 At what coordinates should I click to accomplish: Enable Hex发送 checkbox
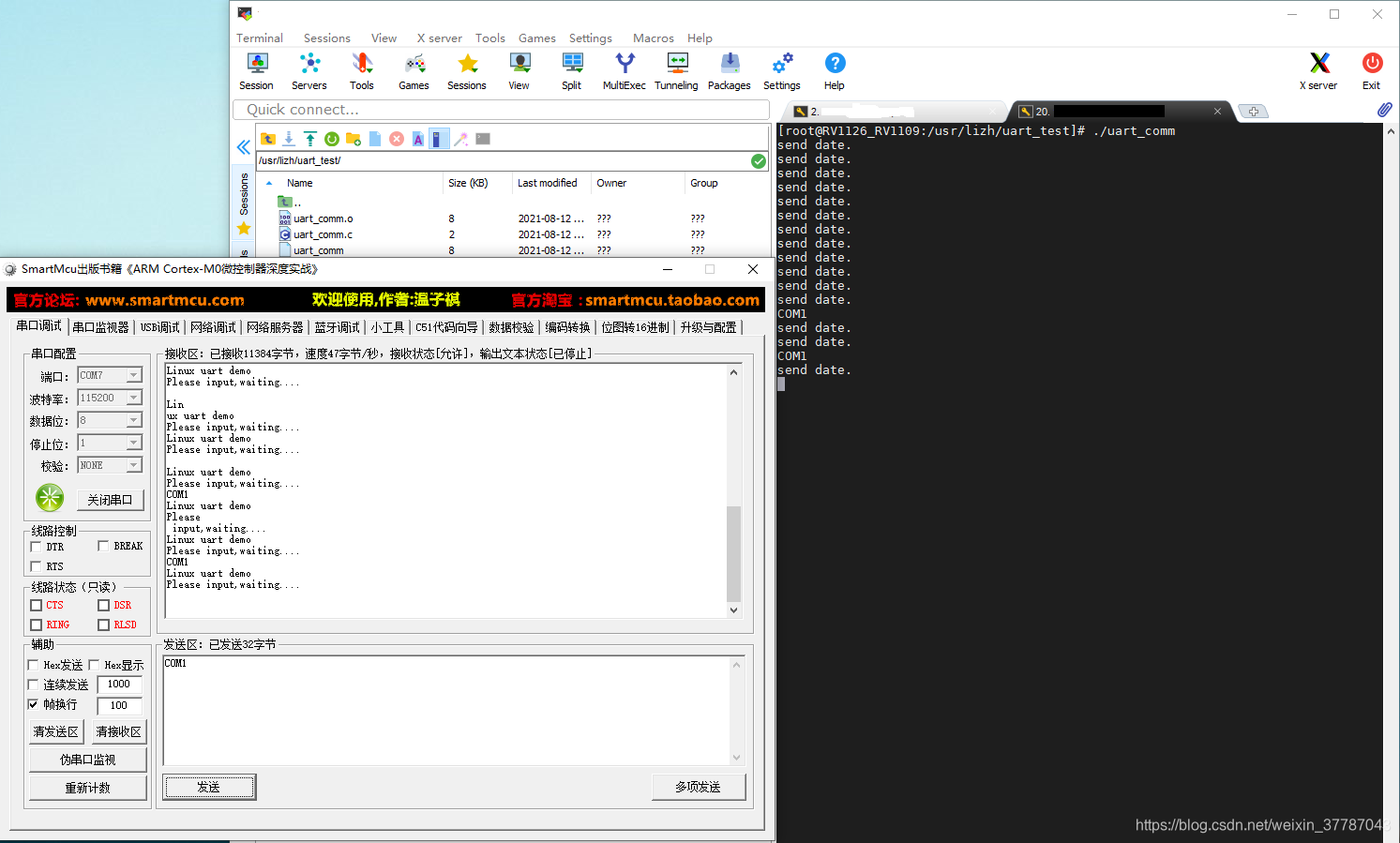pyautogui.click(x=33, y=665)
